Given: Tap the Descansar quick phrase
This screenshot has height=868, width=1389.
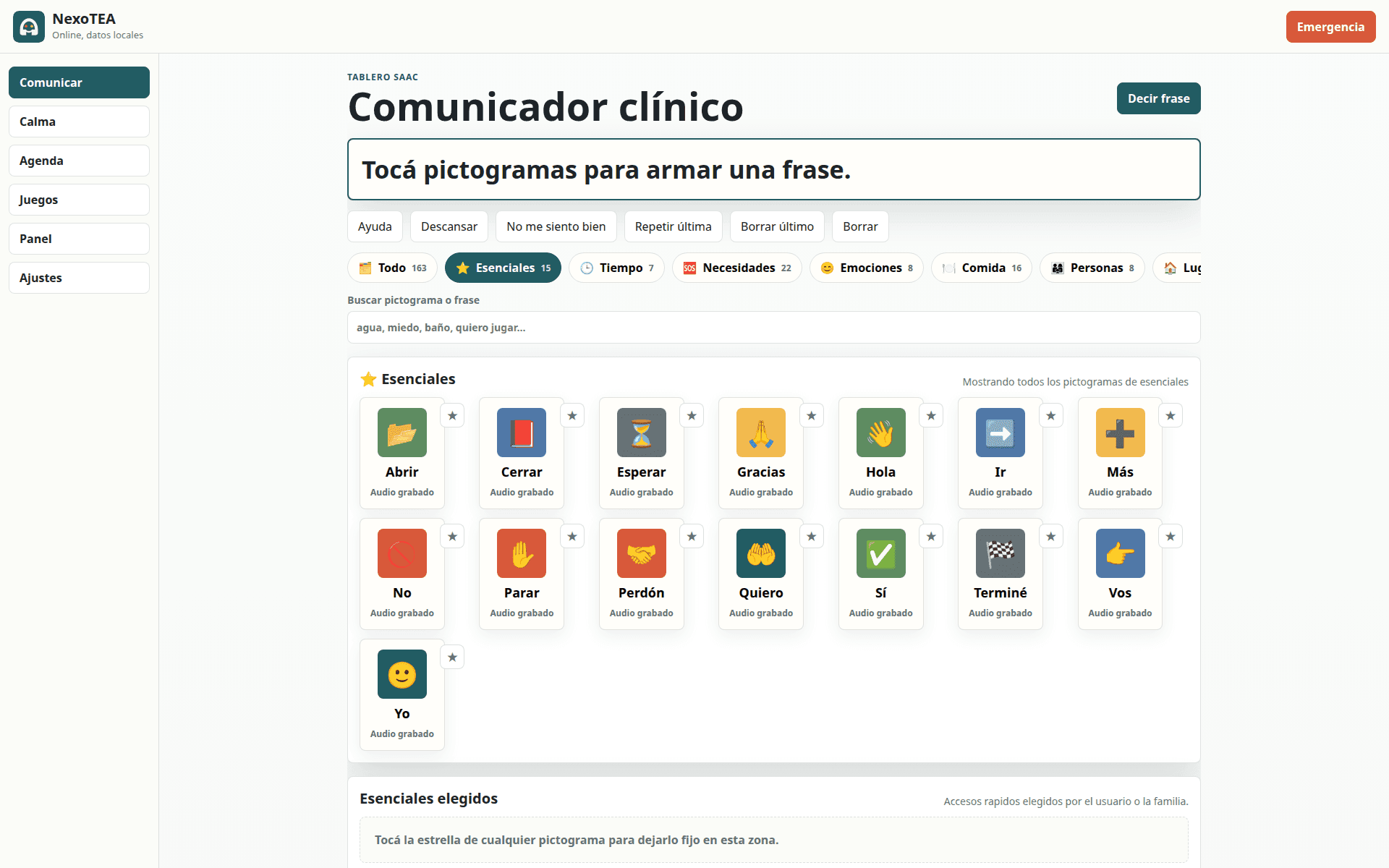Looking at the screenshot, I should 449,226.
